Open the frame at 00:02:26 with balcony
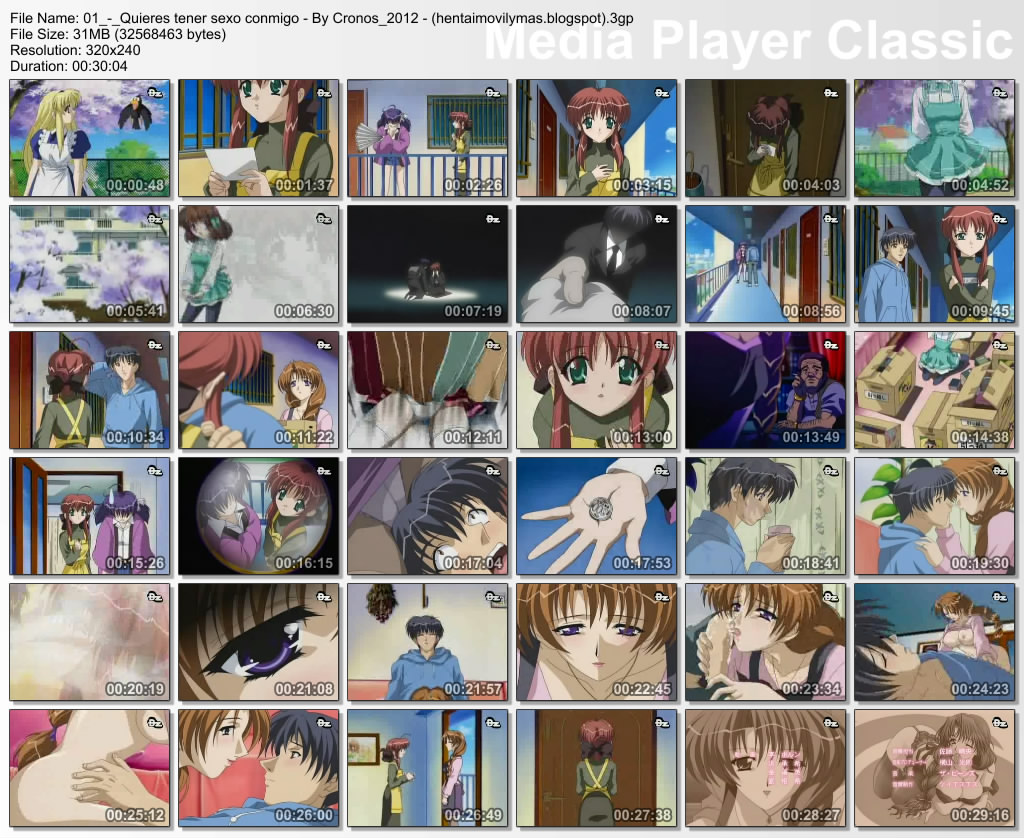This screenshot has width=1024, height=838. click(428, 138)
